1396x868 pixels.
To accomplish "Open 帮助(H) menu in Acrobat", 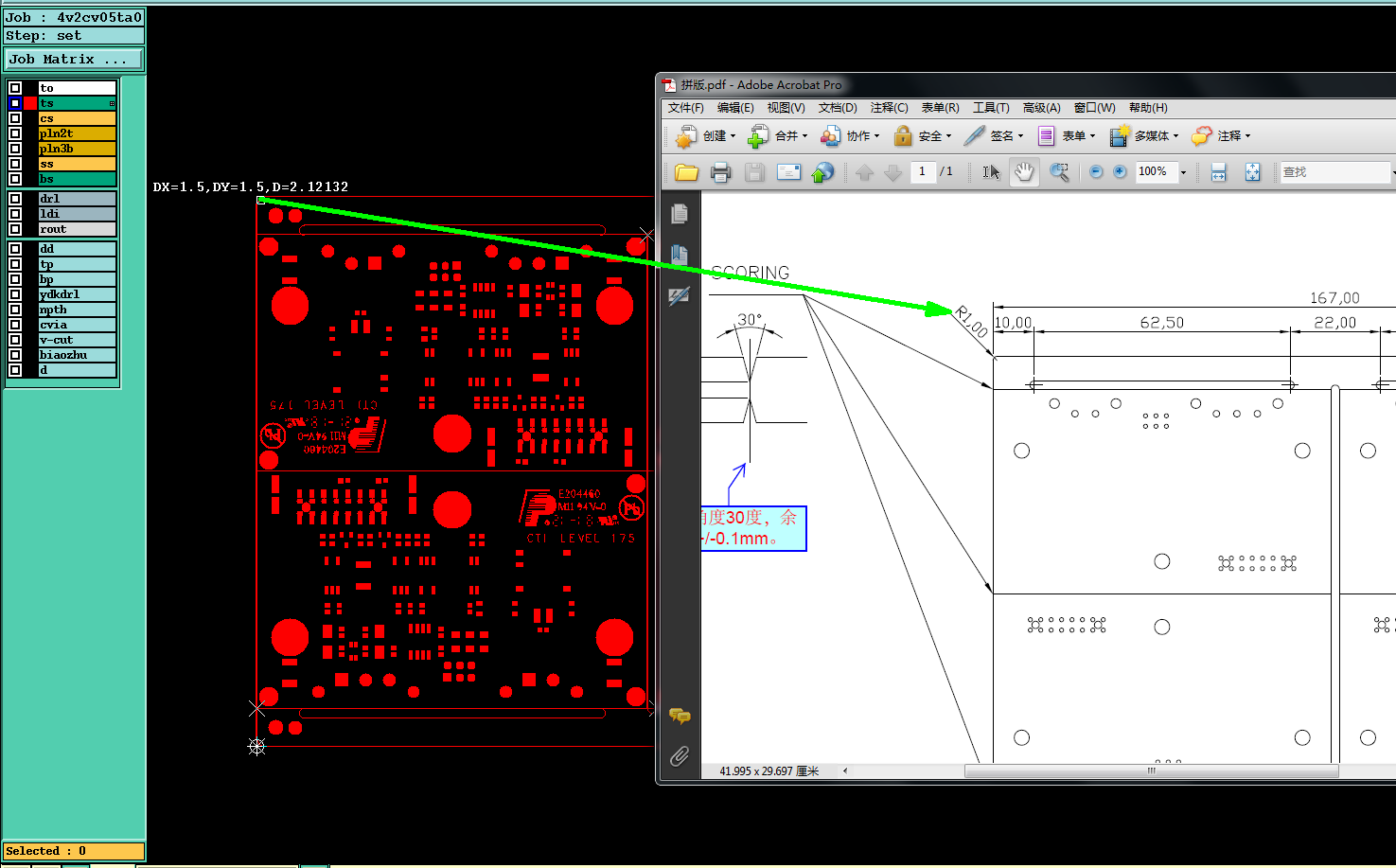I will 1148,108.
